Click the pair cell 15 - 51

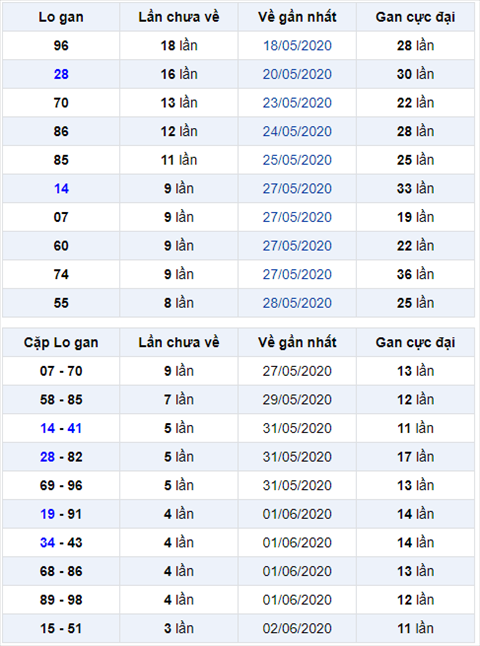pos(61,629)
